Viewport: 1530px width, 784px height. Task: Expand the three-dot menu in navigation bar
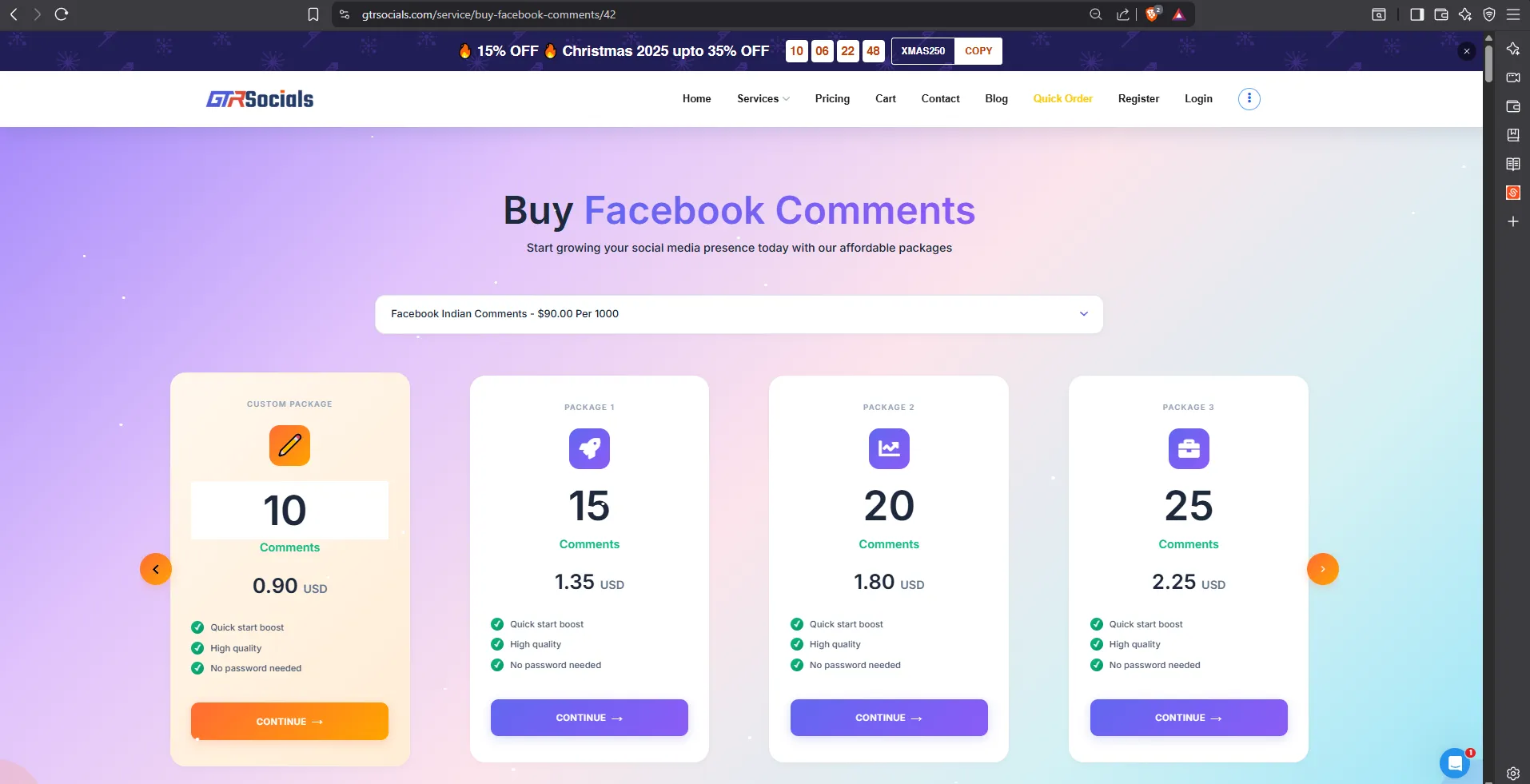click(x=1249, y=98)
